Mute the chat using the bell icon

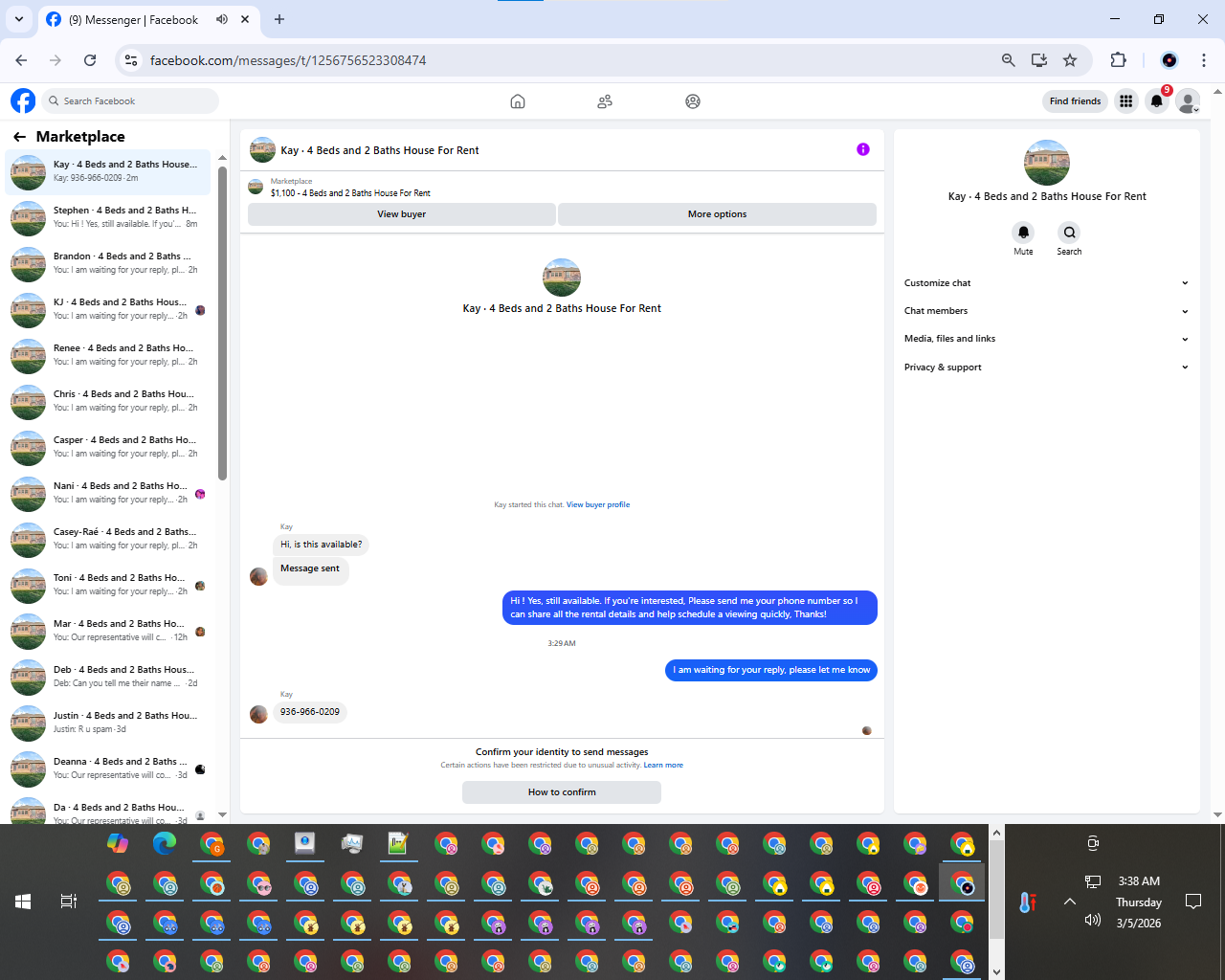click(x=1023, y=233)
